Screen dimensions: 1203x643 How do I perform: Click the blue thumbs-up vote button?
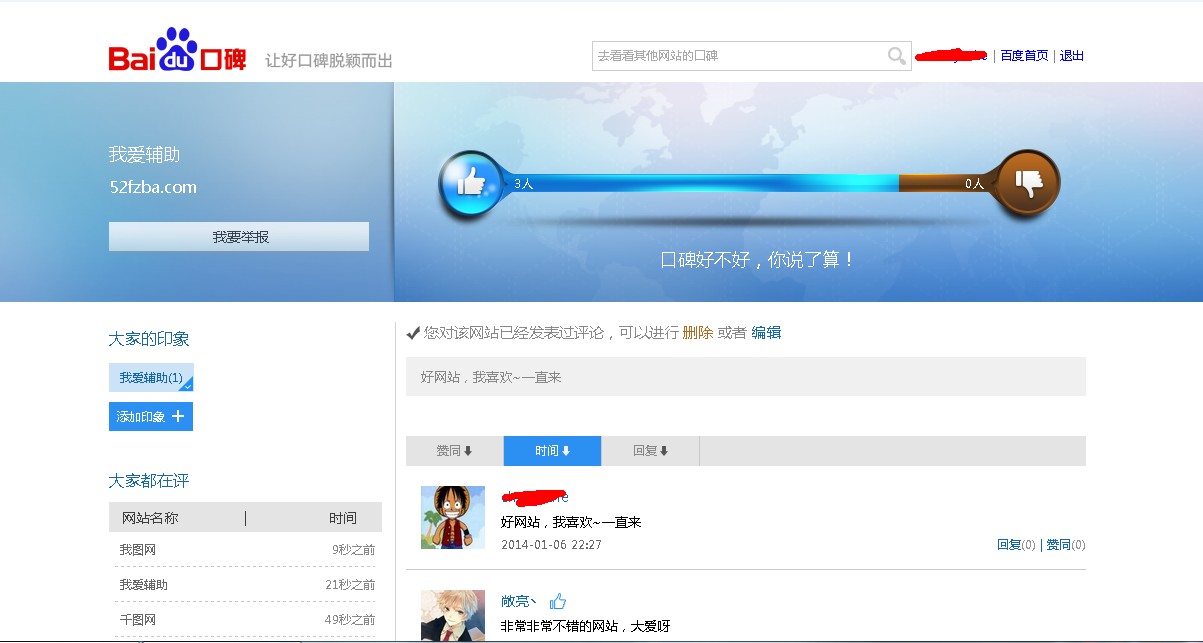tap(470, 183)
